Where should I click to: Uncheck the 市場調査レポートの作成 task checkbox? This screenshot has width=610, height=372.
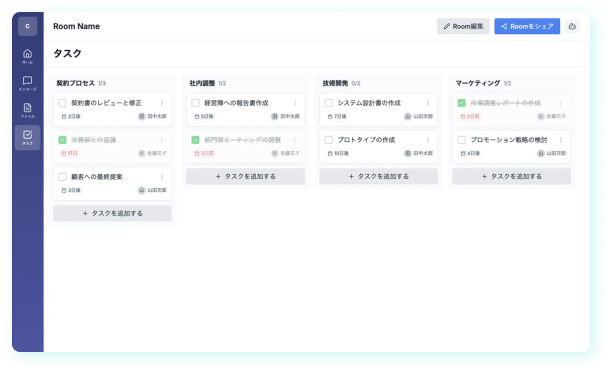[461, 103]
